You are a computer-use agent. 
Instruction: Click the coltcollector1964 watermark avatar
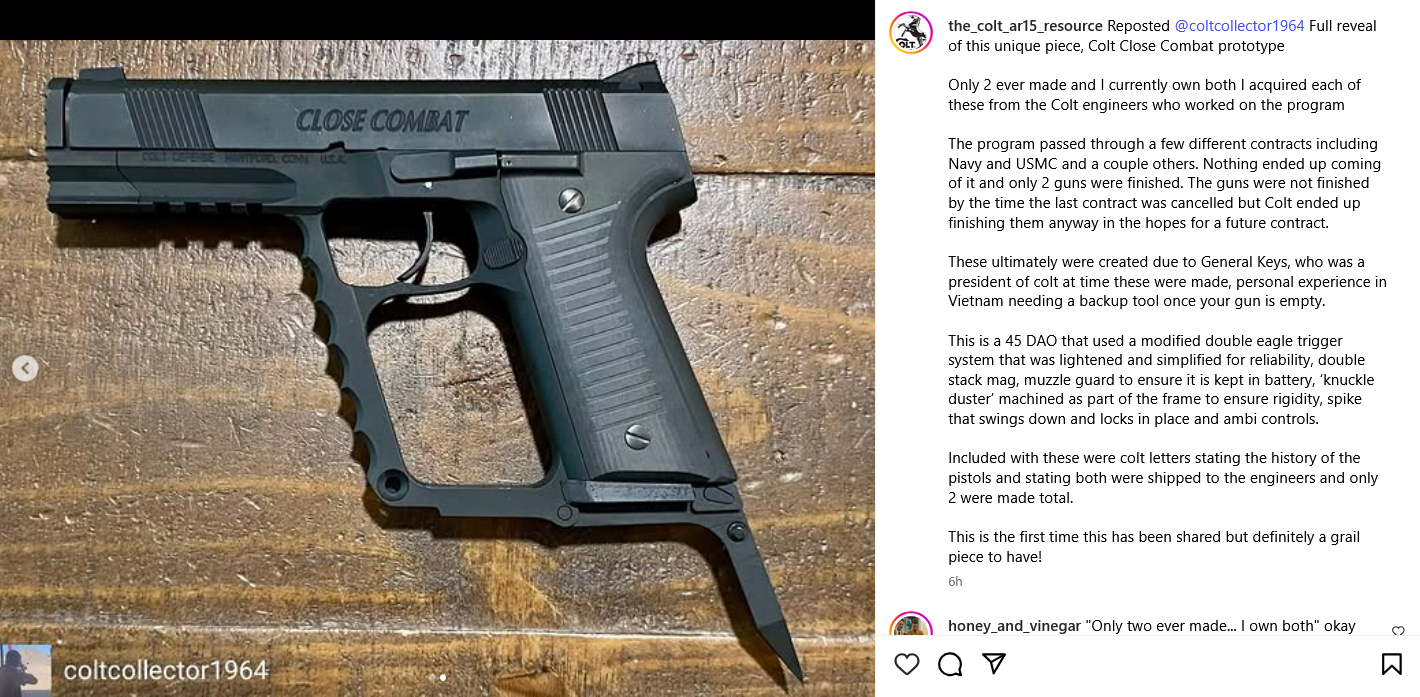point(26,670)
